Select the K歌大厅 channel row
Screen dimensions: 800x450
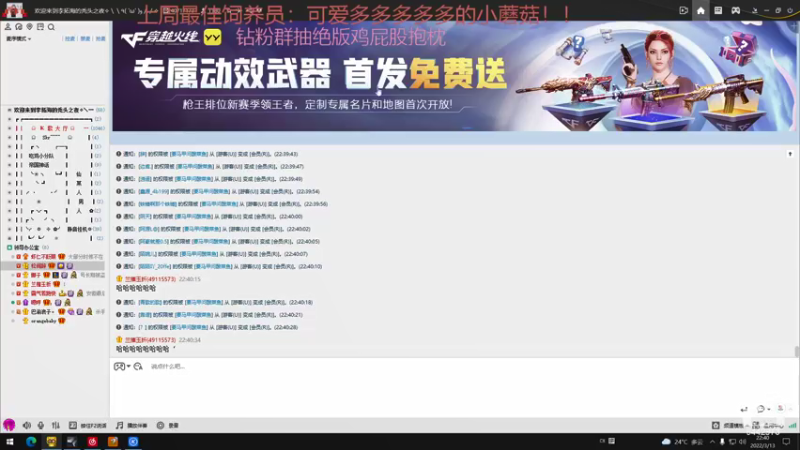56,128
